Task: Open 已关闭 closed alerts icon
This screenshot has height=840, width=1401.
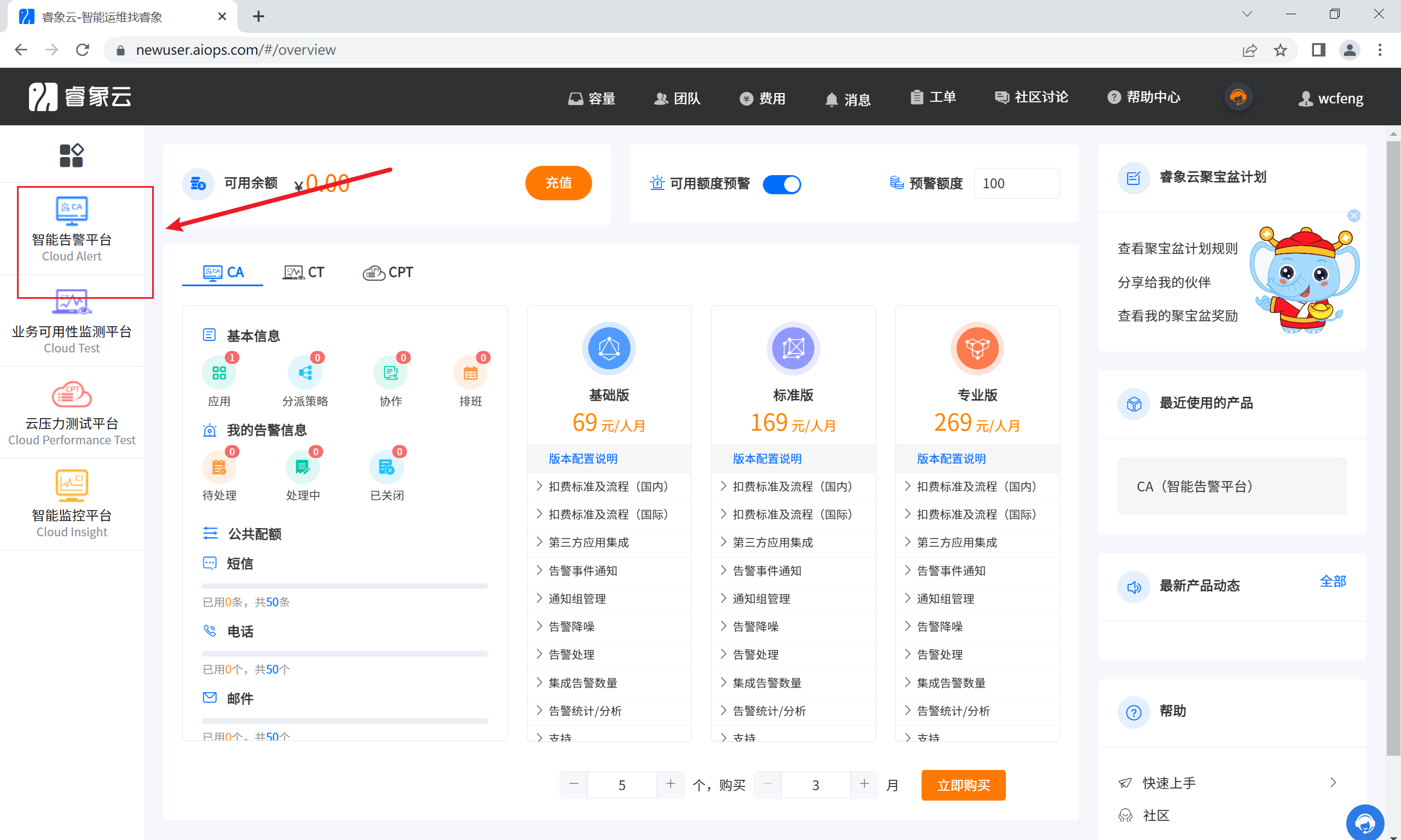Action: click(386, 467)
